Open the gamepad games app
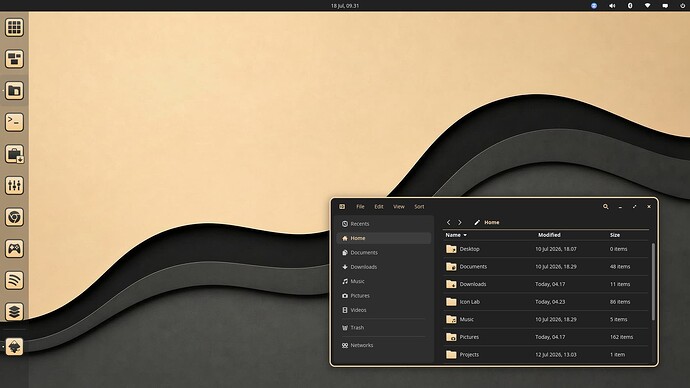690x388 pixels. (14, 249)
